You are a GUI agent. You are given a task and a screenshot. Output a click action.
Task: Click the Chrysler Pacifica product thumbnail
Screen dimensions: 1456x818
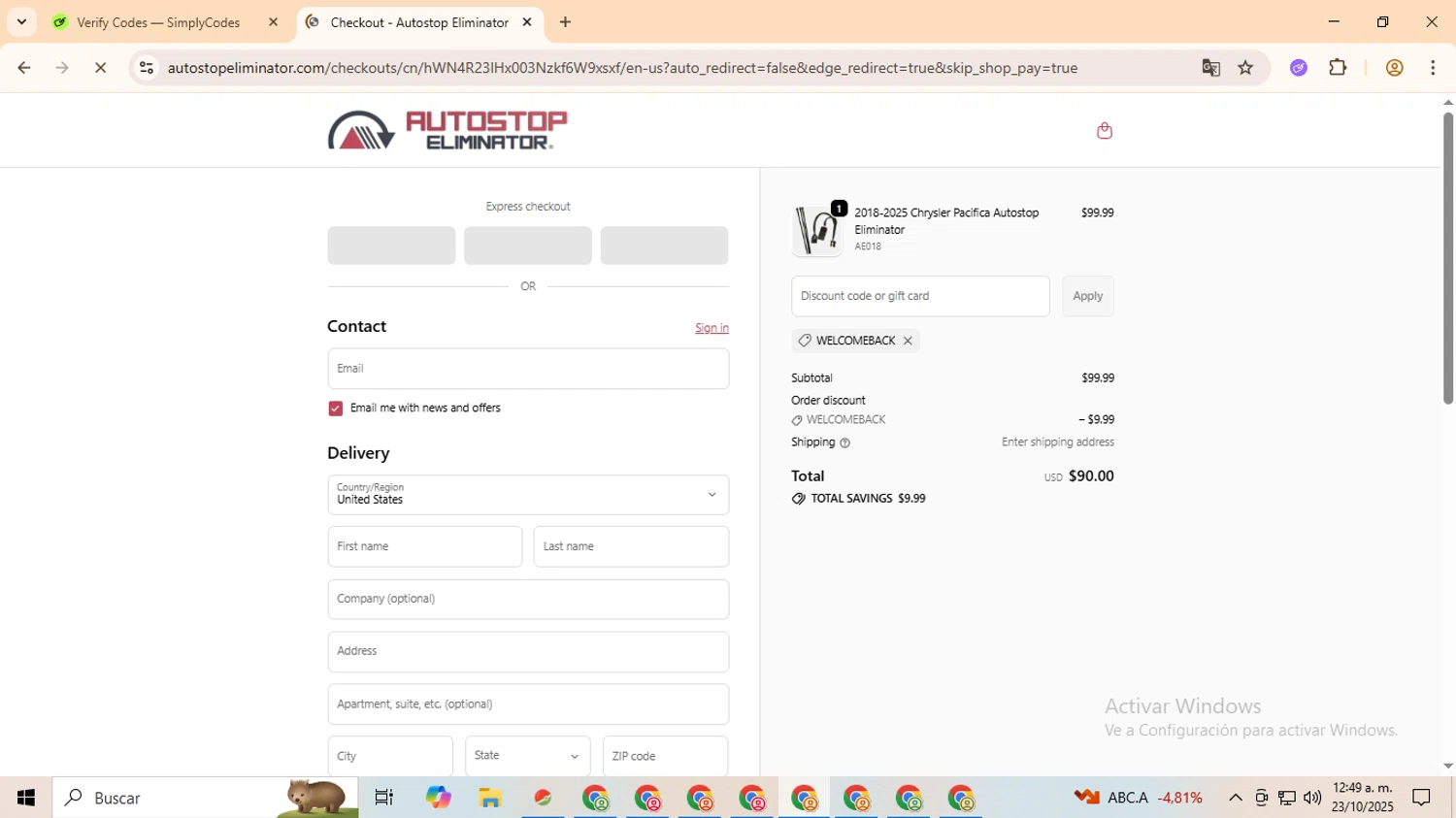(x=816, y=231)
